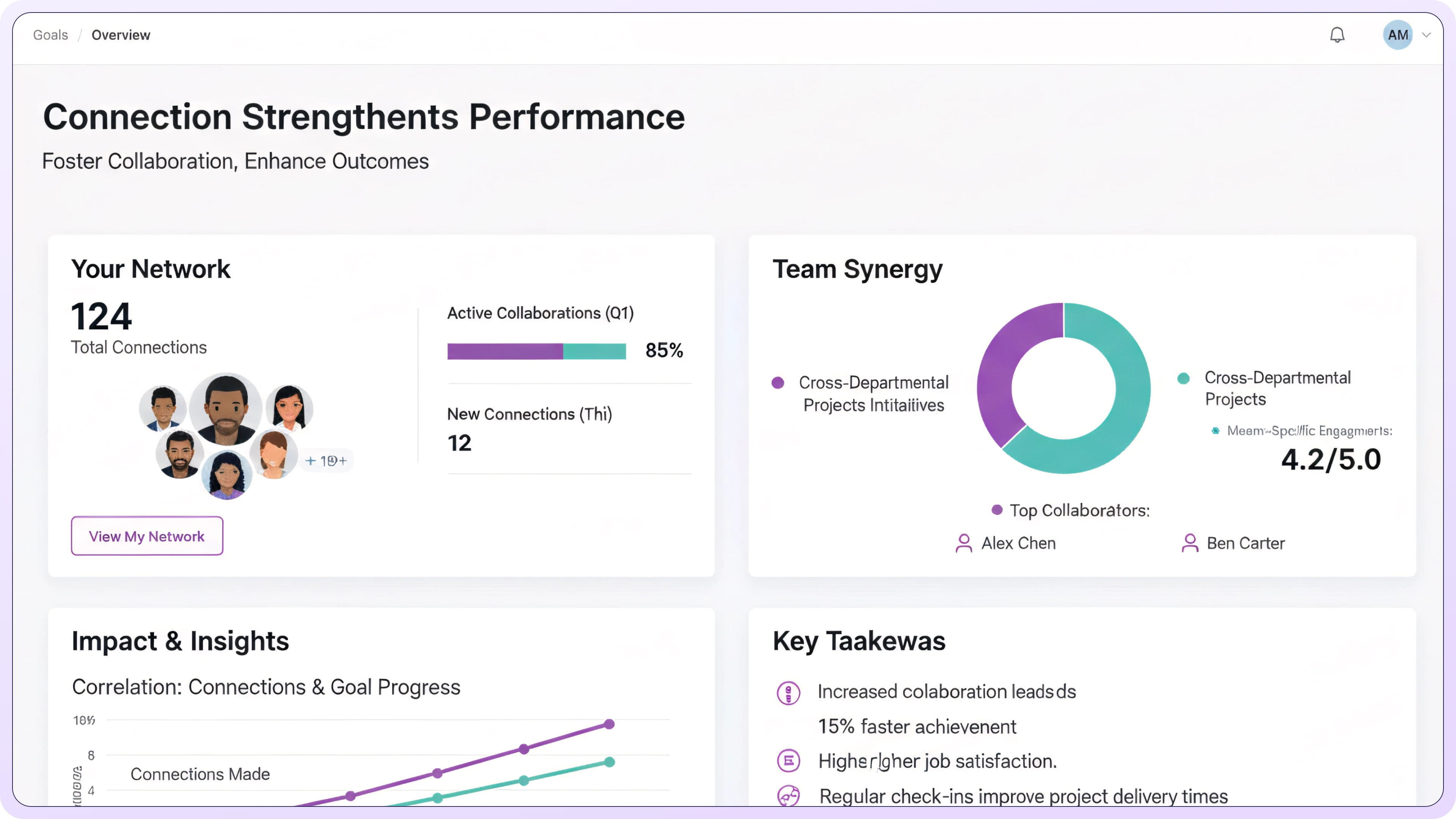This screenshot has height=819, width=1456.
Task: Click the Active Collaborations progress bar
Action: 537,351
